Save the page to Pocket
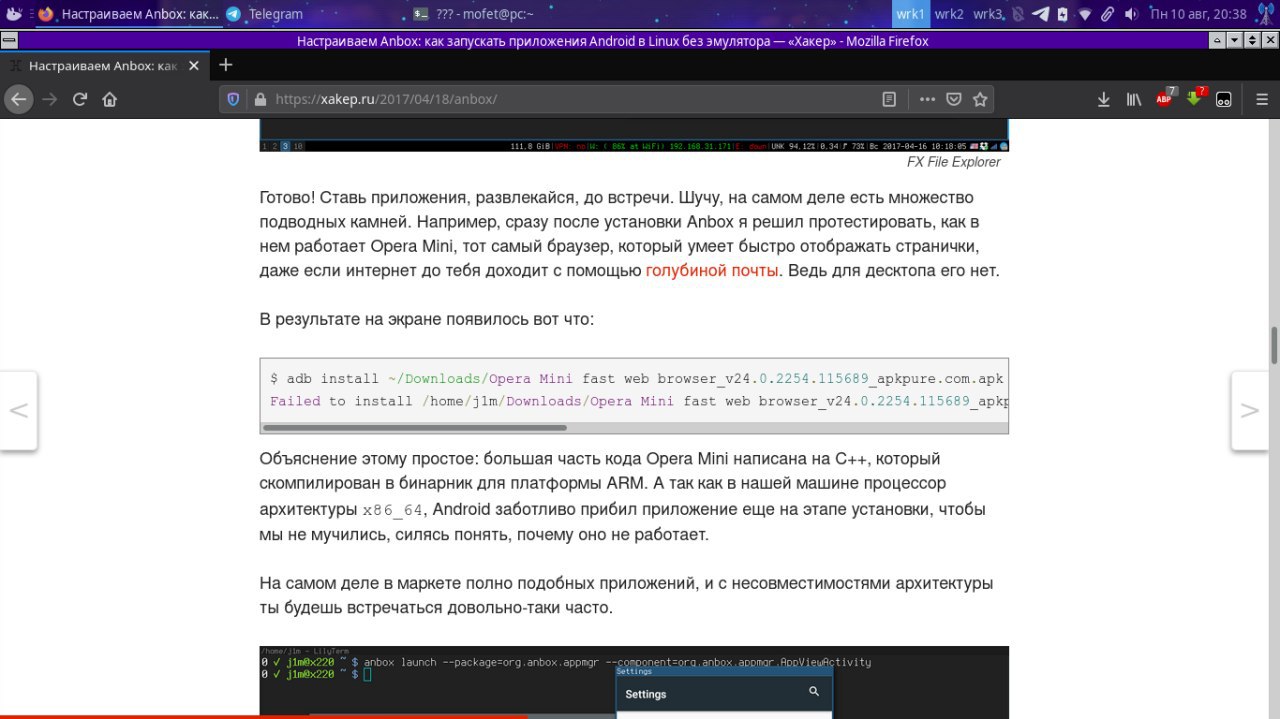This screenshot has width=1280, height=719. coord(954,99)
